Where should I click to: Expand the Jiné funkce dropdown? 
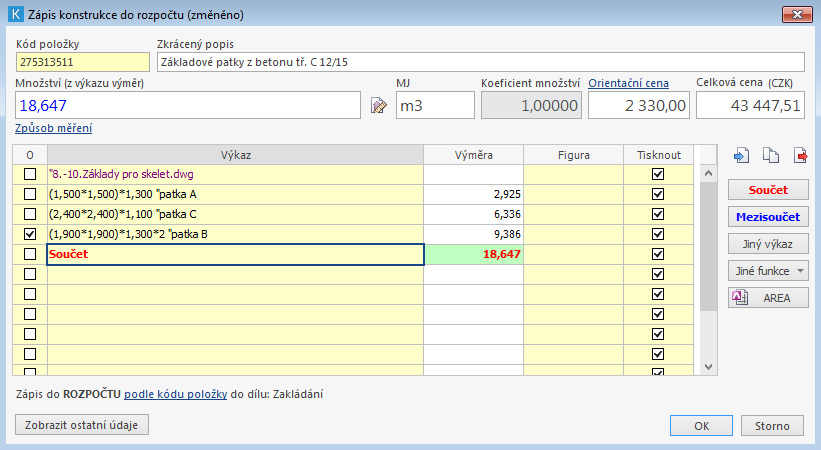pos(768,271)
